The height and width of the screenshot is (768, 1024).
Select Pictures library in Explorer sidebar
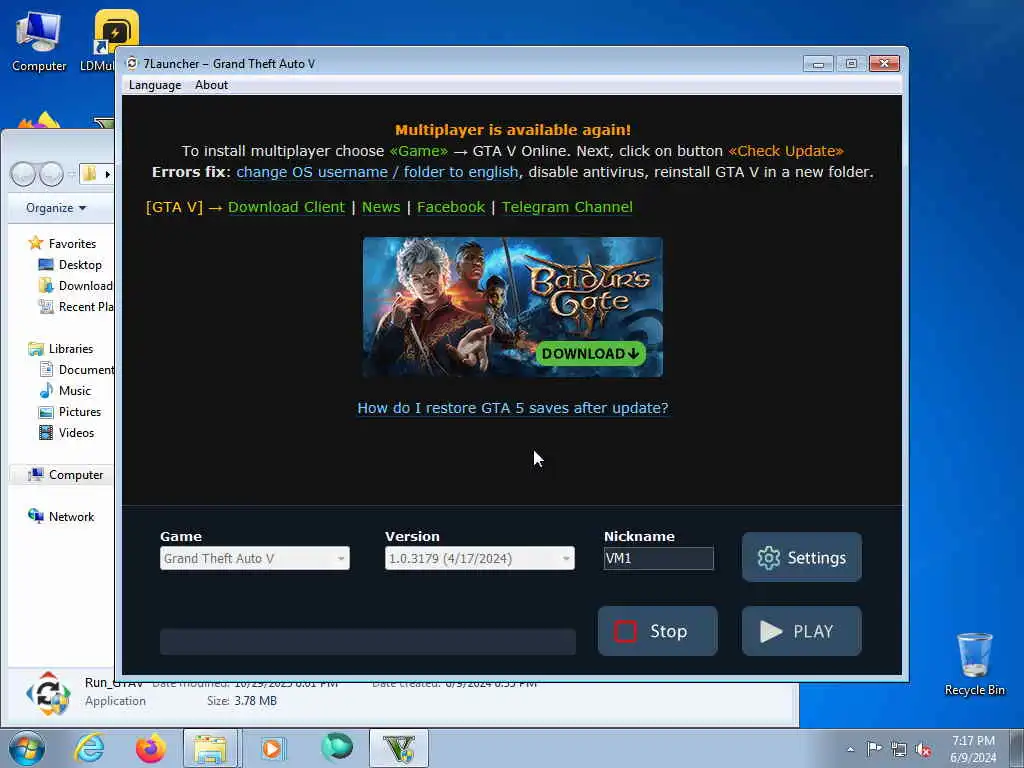tap(70, 411)
